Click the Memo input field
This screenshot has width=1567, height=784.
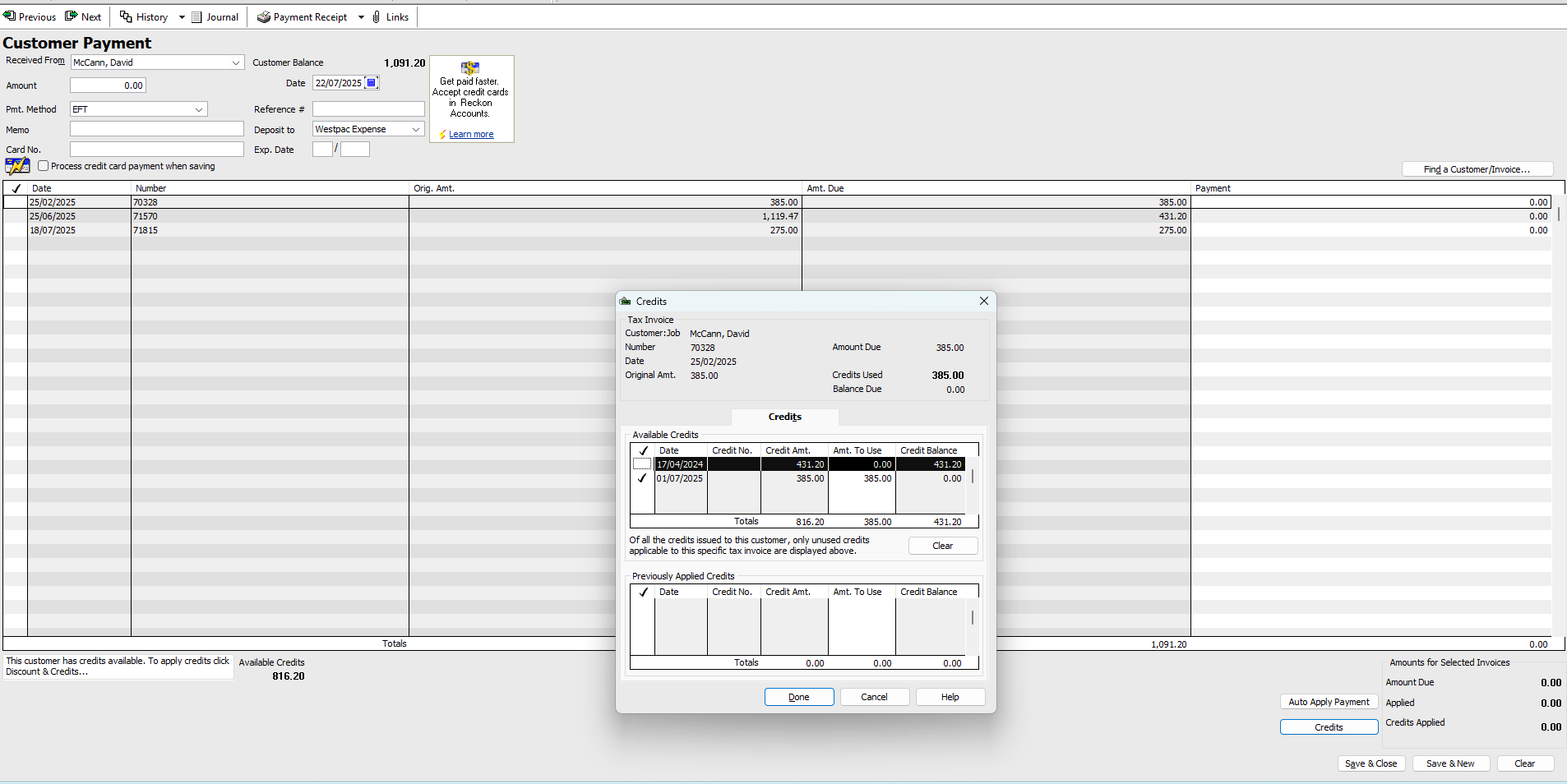click(156, 129)
